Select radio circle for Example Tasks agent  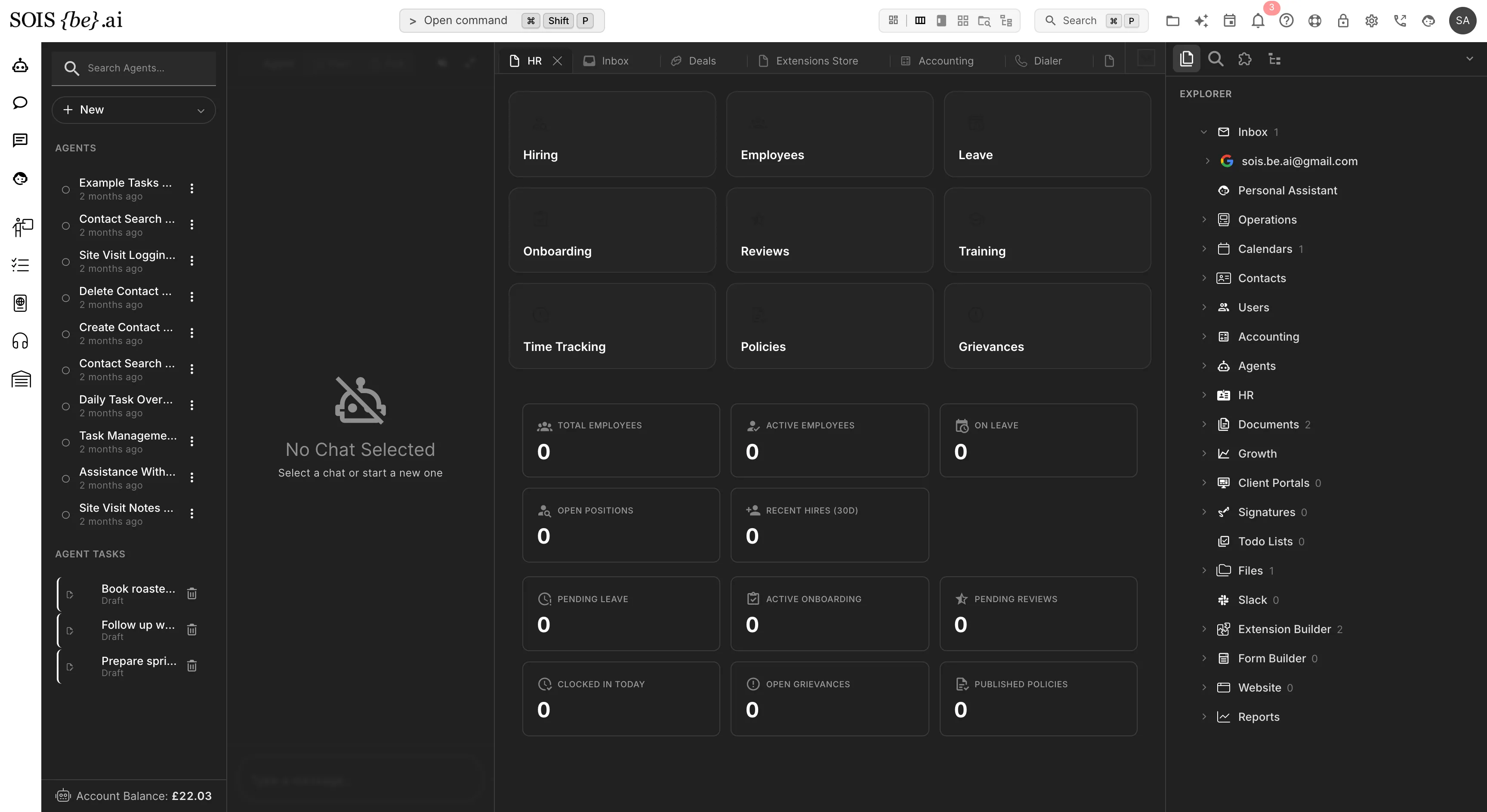coord(66,189)
